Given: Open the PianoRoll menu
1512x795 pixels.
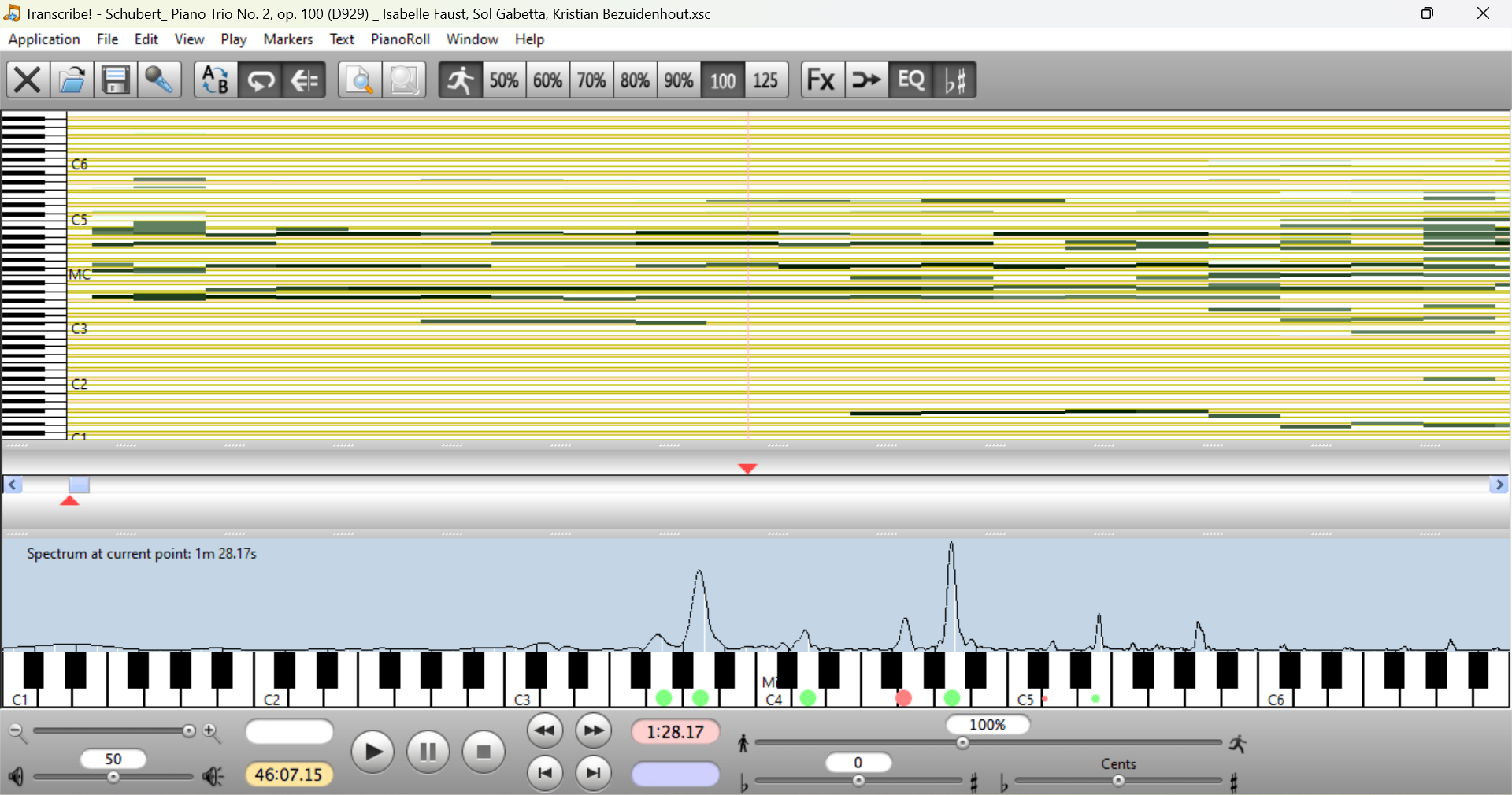Looking at the screenshot, I should point(400,39).
